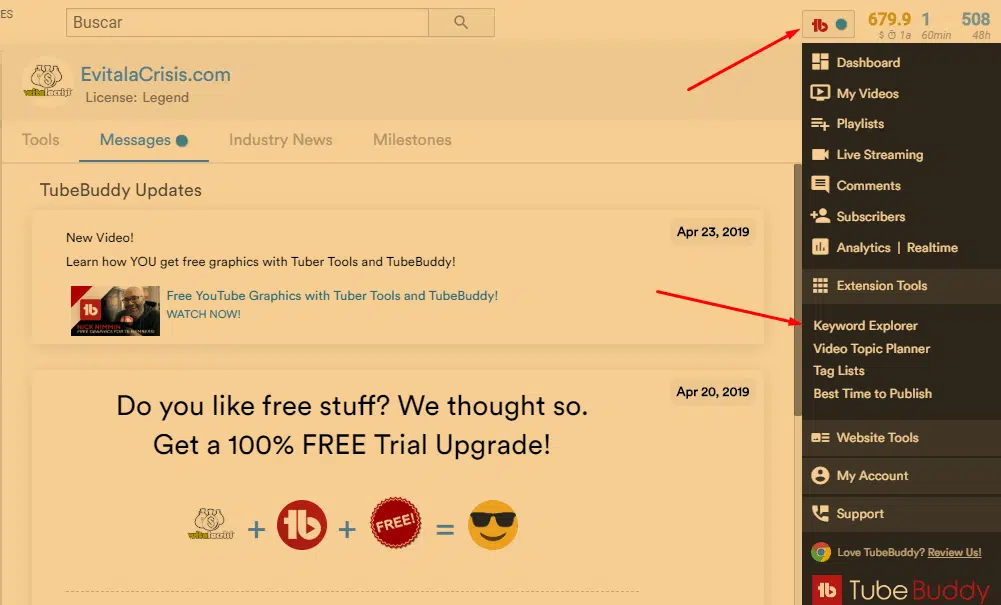
Task: Open the Industry News tab
Action: [x=281, y=140]
